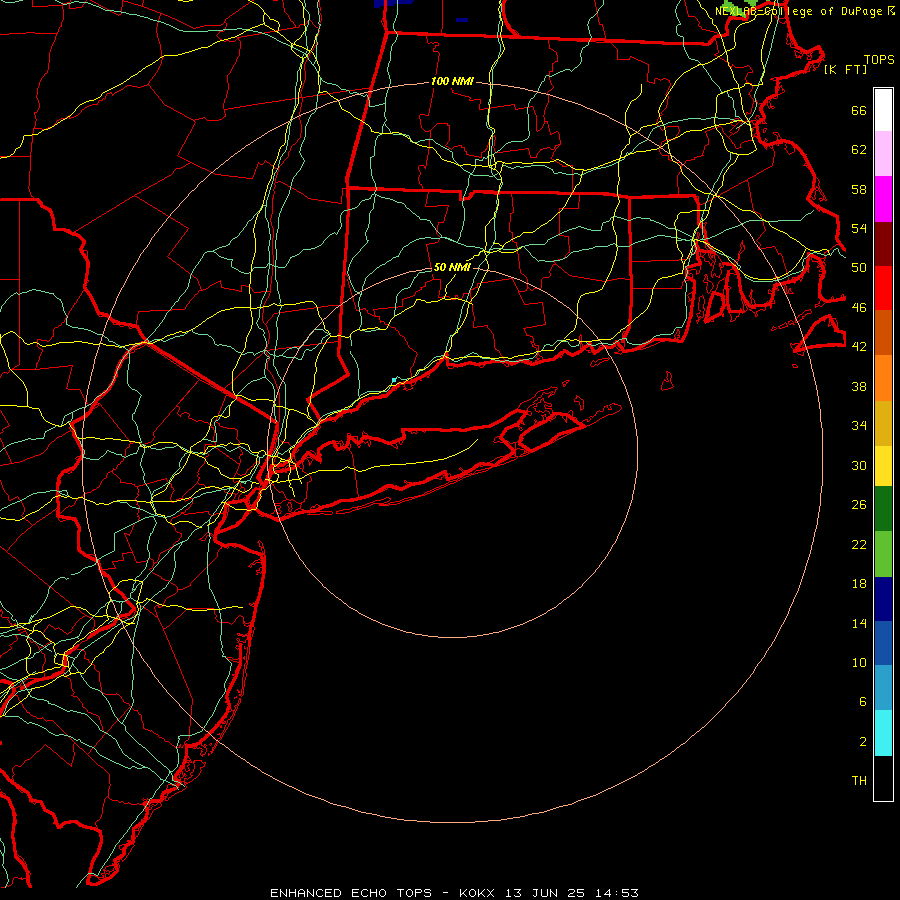Select the light green legend band
Screen dimensions: 900x900
[883, 554]
